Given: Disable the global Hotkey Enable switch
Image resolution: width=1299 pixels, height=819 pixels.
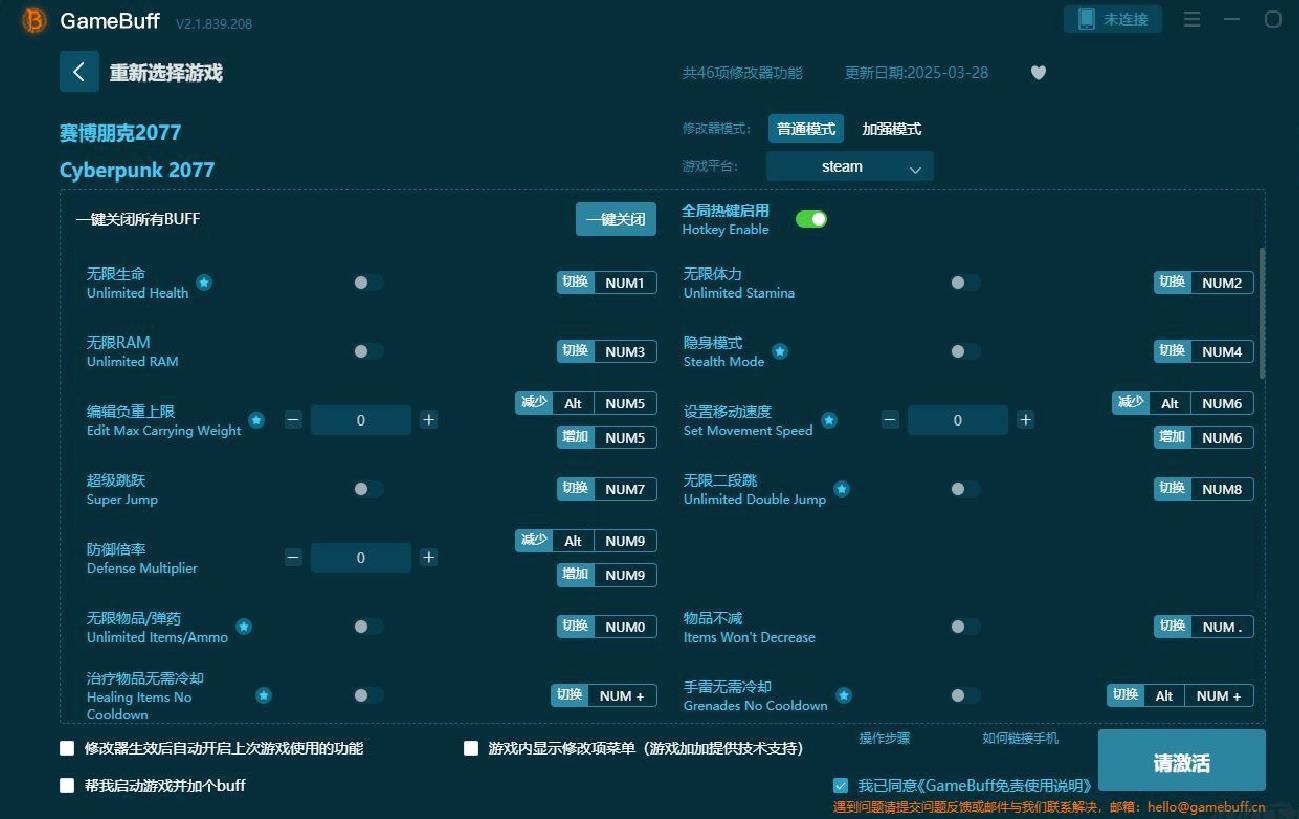Looking at the screenshot, I should 811,219.
